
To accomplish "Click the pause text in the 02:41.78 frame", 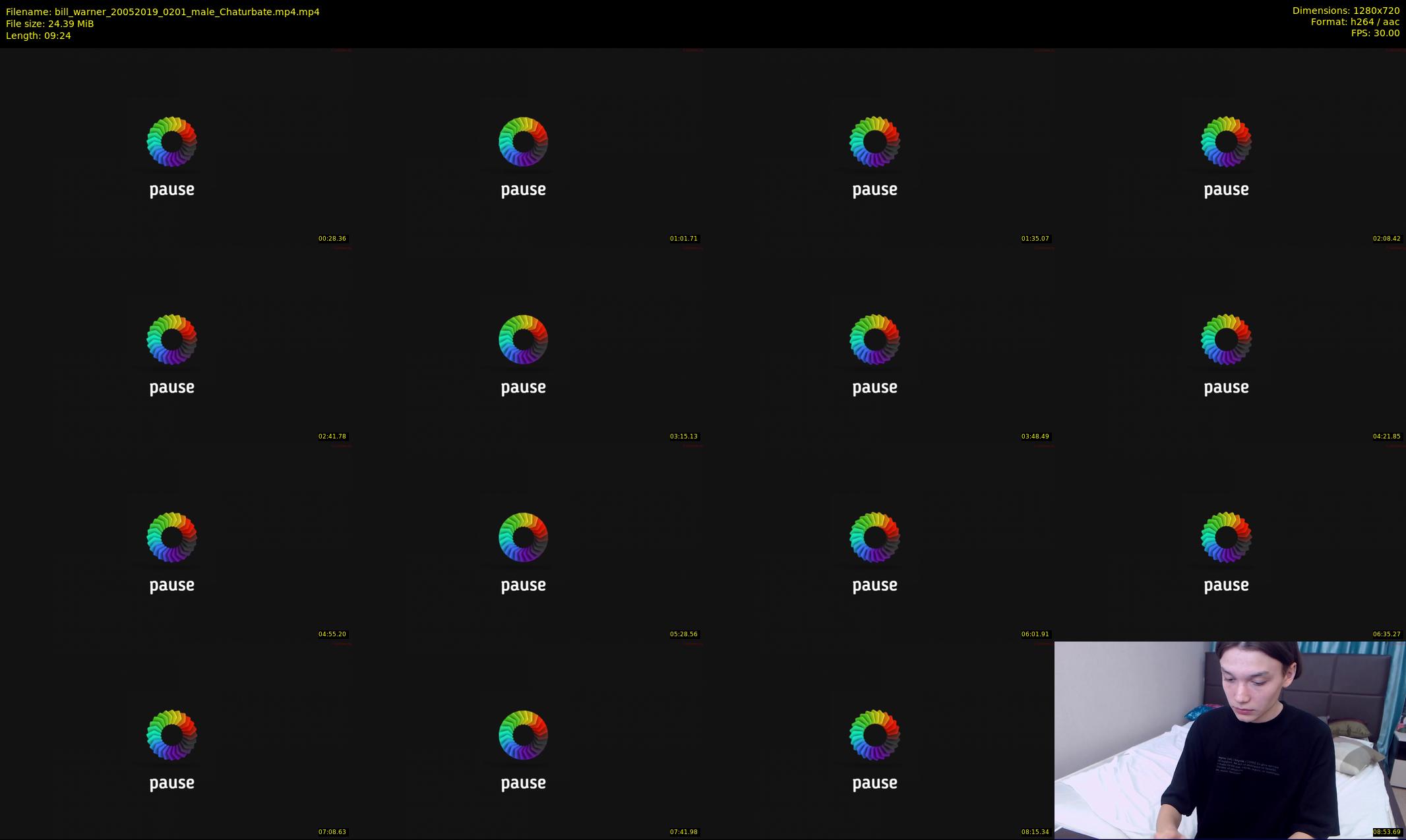I will coord(171,388).
